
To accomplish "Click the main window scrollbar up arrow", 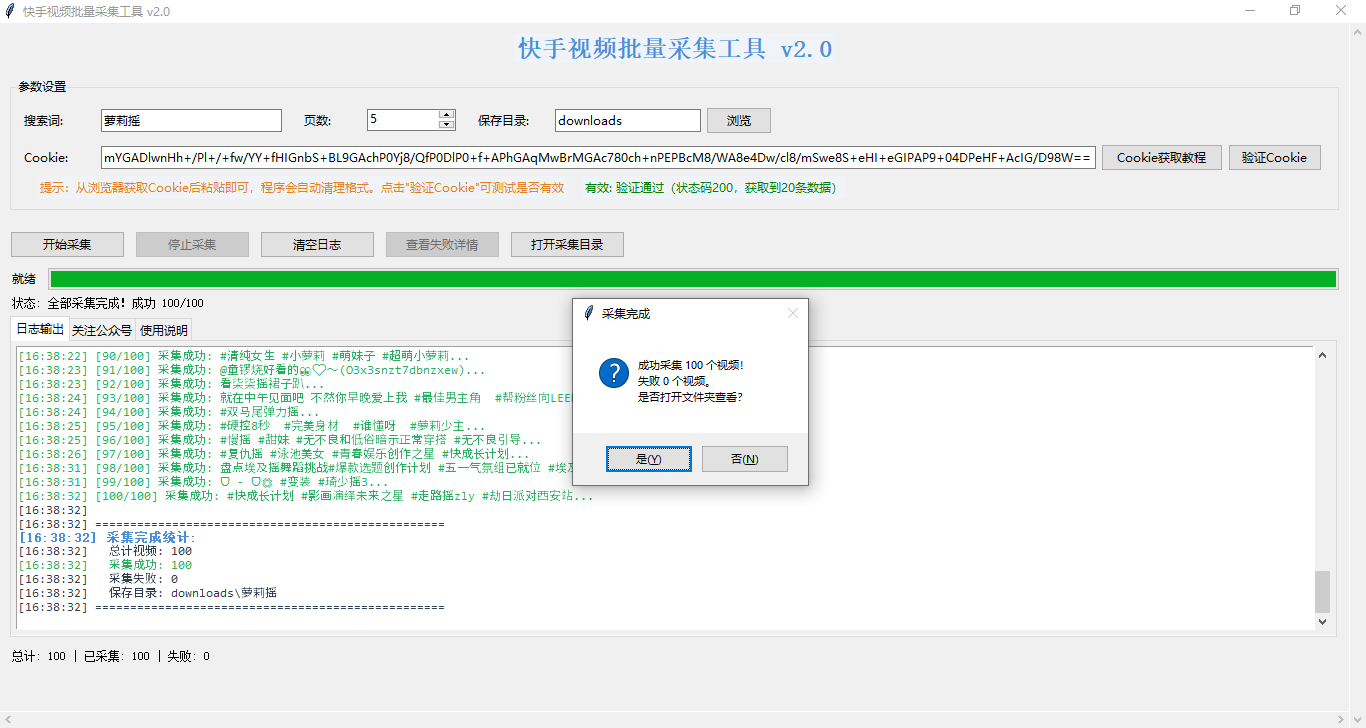I will click(1357, 32).
